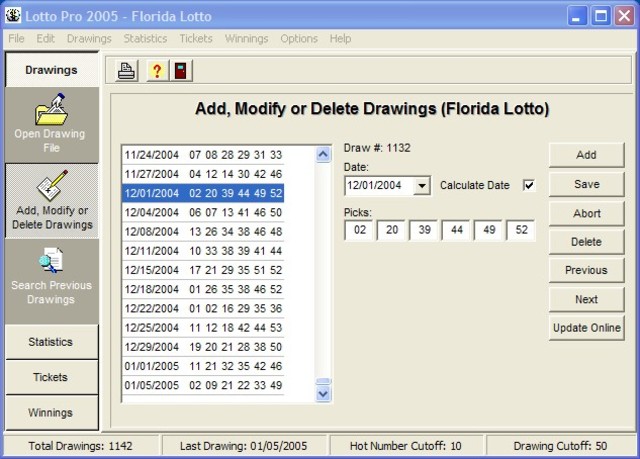Click fourth pick field containing 44
The width and height of the screenshot is (640, 459).
point(456,230)
